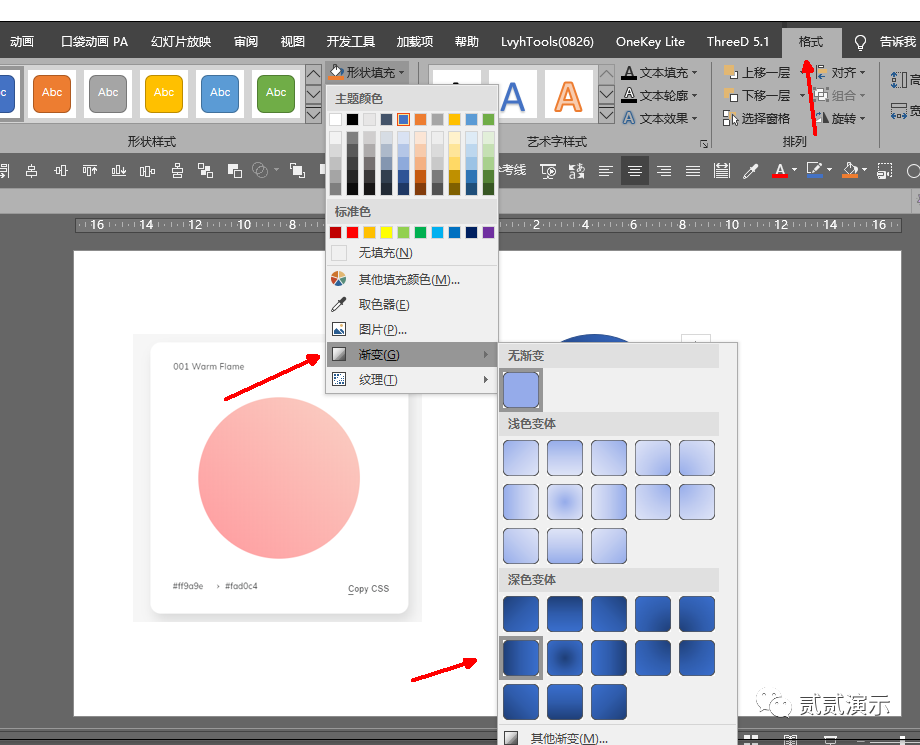Click the bring to front icon
920x745 pixels.
point(297,171)
